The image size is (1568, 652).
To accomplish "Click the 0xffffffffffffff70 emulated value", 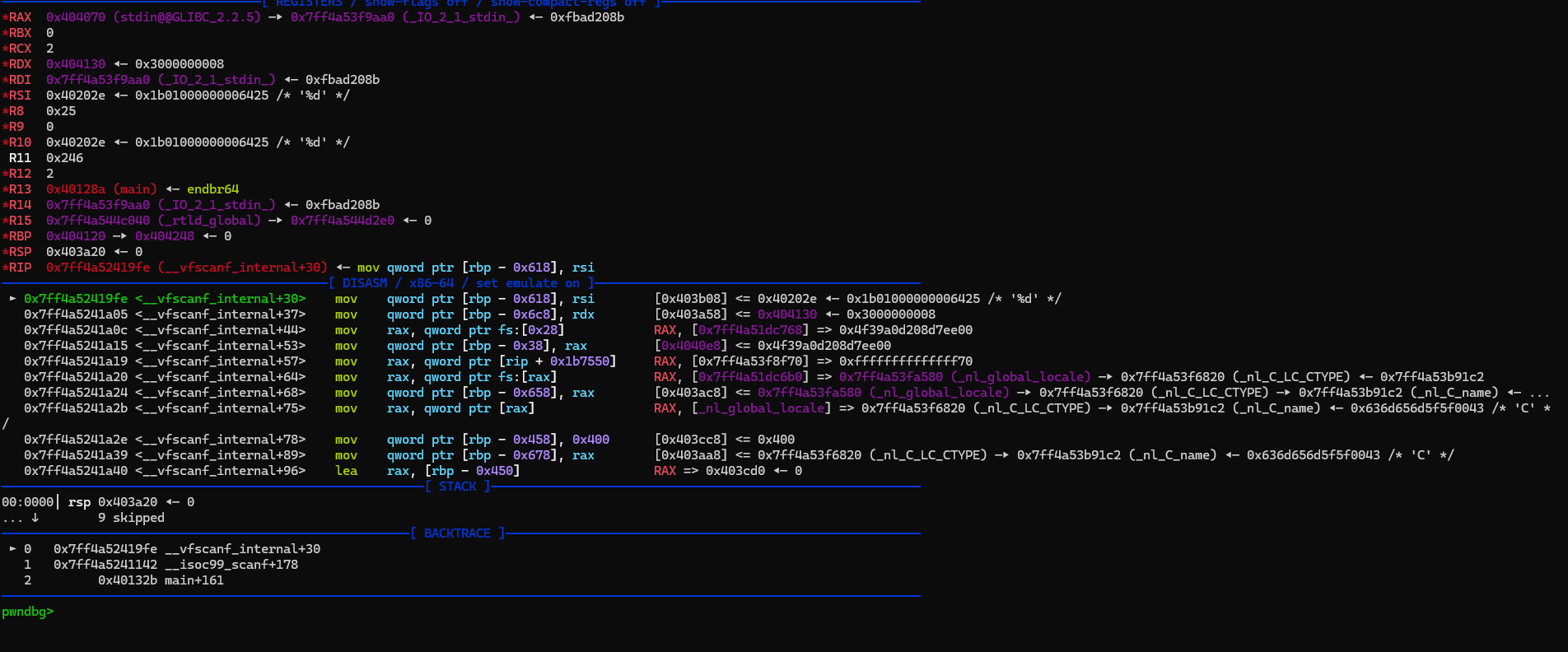I will coord(906,361).
